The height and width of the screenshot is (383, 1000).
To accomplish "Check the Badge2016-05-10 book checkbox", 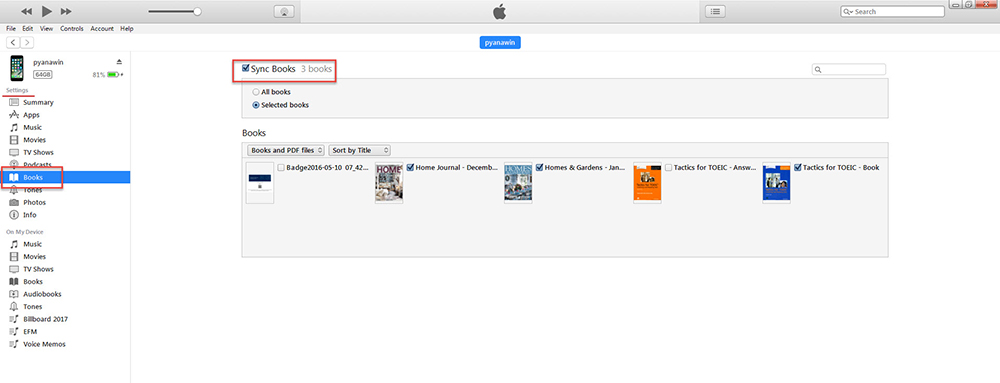I will point(281,168).
